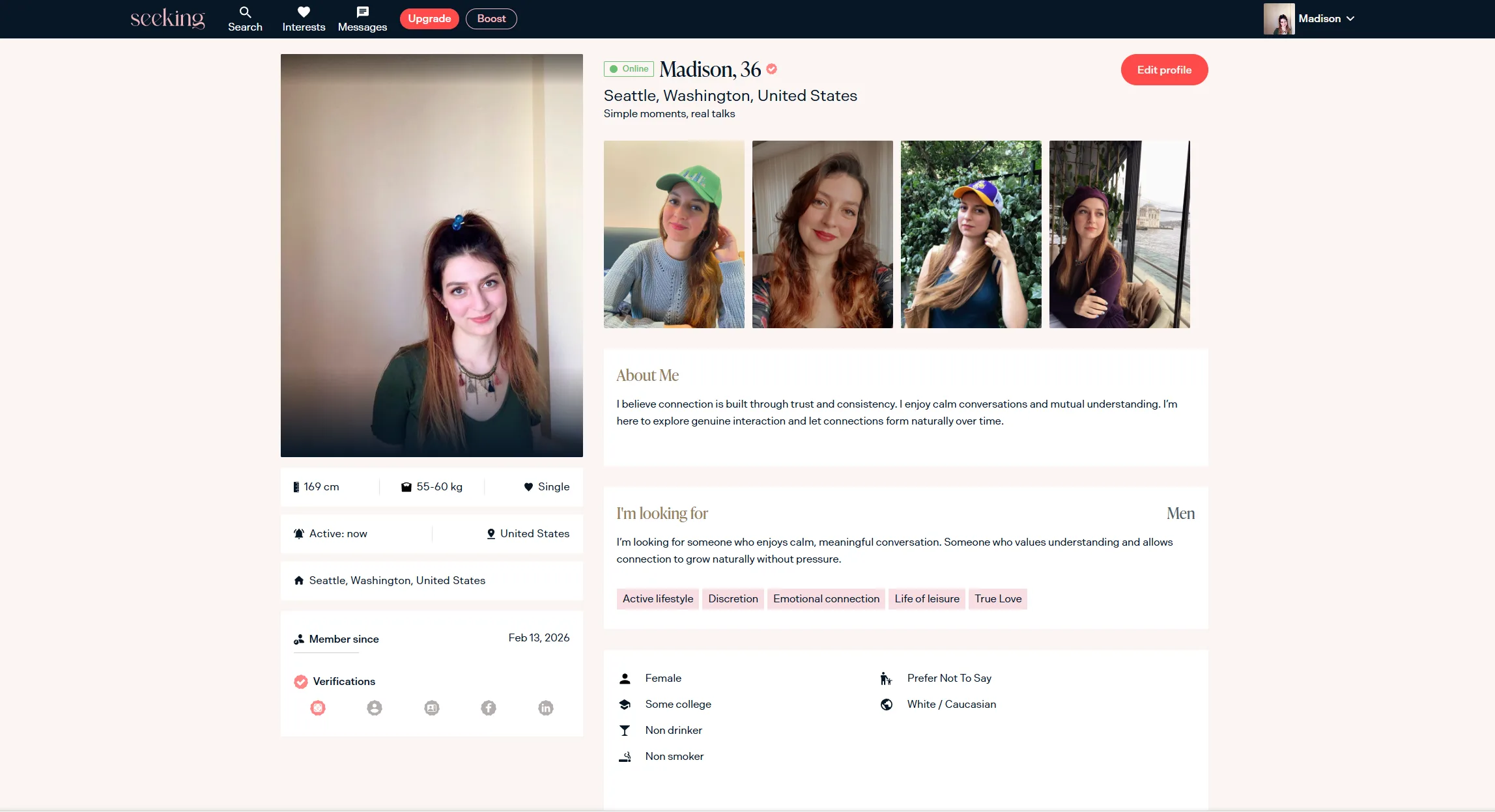Open Search from the top navigation
1495x812 pixels.
coord(245,19)
